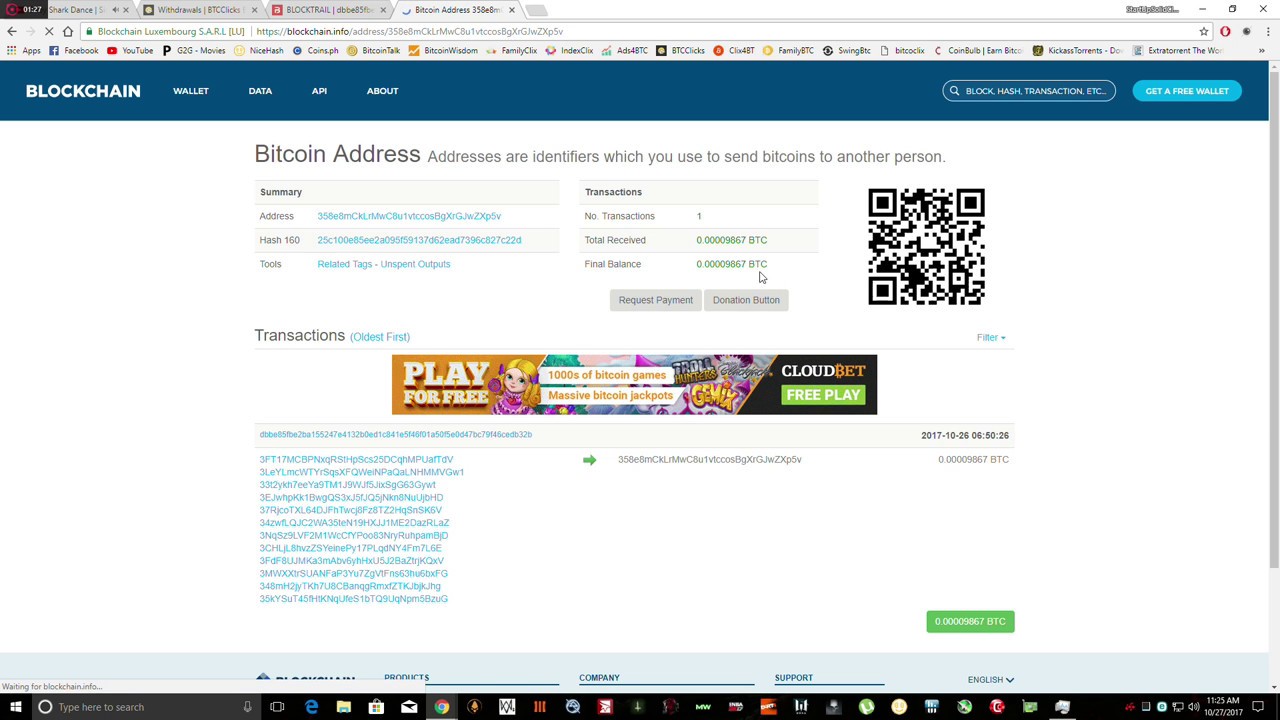1280x720 pixels.
Task: Close the Bitcoin Address tab
Action: [512, 10]
